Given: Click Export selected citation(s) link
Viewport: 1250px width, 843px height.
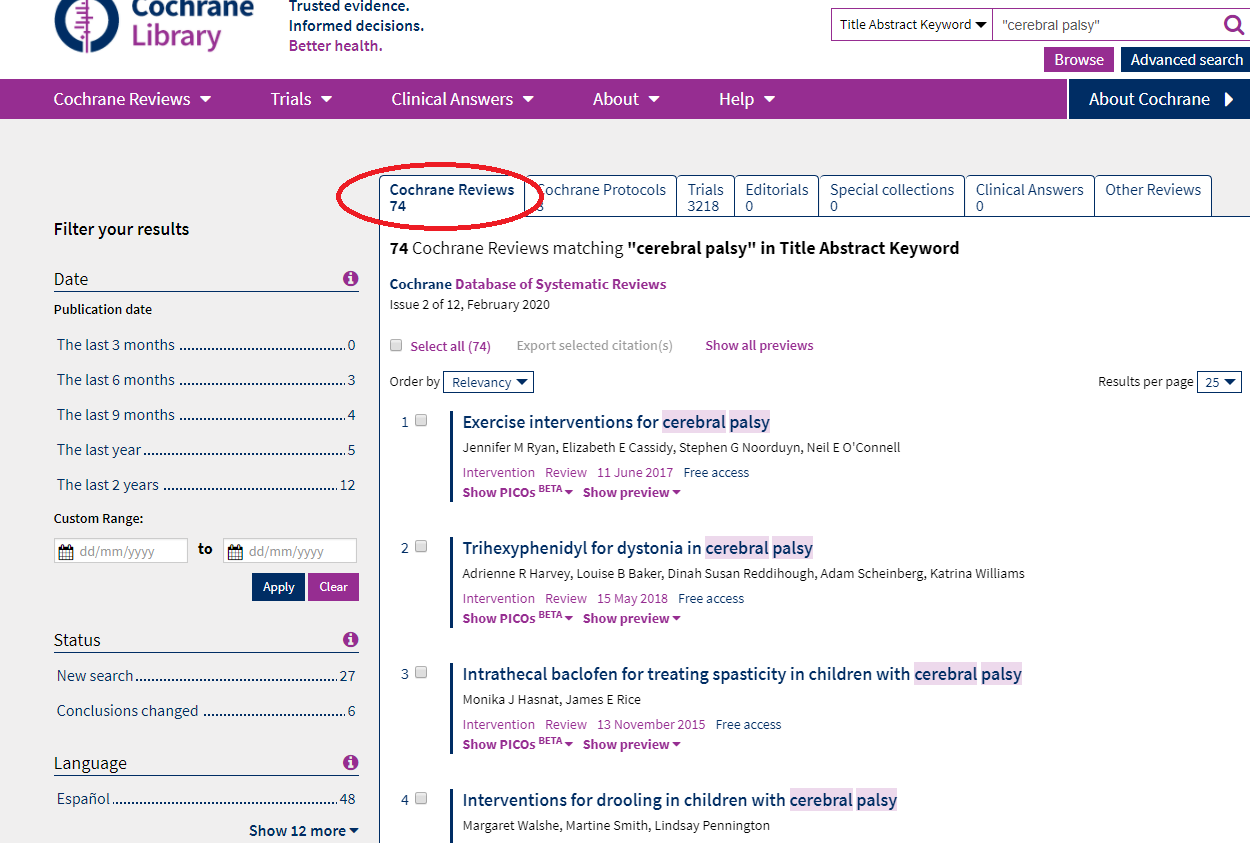Looking at the screenshot, I should coord(595,345).
